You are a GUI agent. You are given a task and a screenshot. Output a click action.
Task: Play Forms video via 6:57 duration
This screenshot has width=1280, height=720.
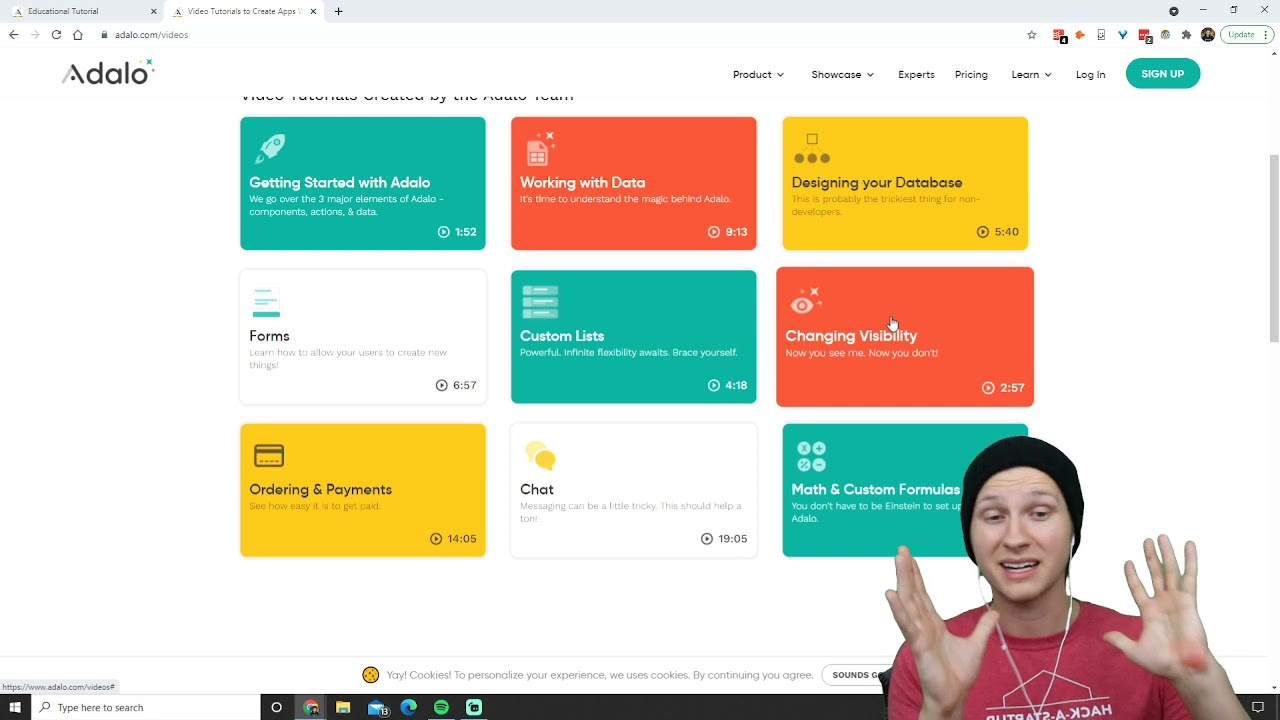pyautogui.click(x=456, y=385)
